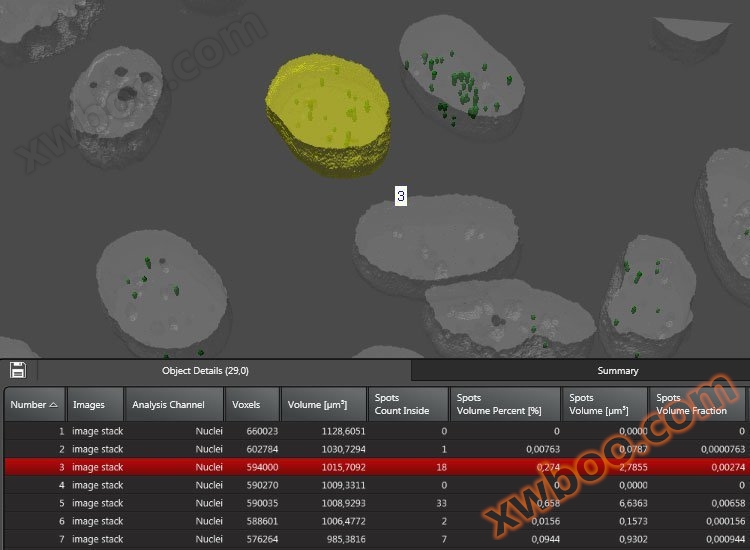The image size is (750, 550).
Task: Click the highlighted red row 3
Action: coord(300,467)
